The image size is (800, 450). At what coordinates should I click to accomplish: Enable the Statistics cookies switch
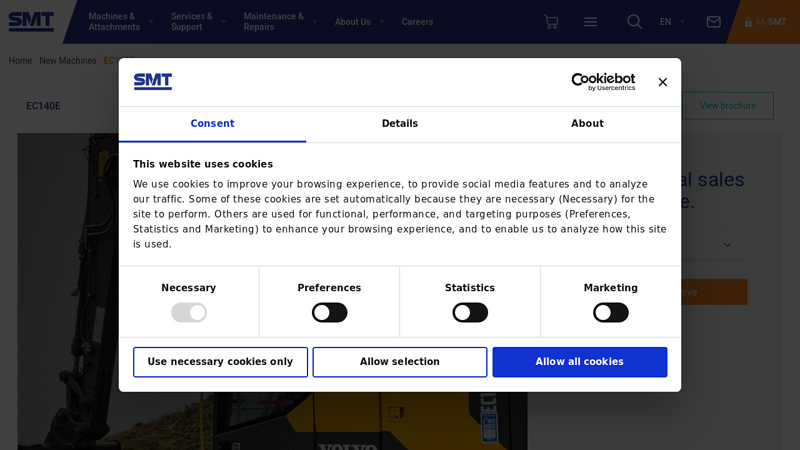tap(470, 312)
